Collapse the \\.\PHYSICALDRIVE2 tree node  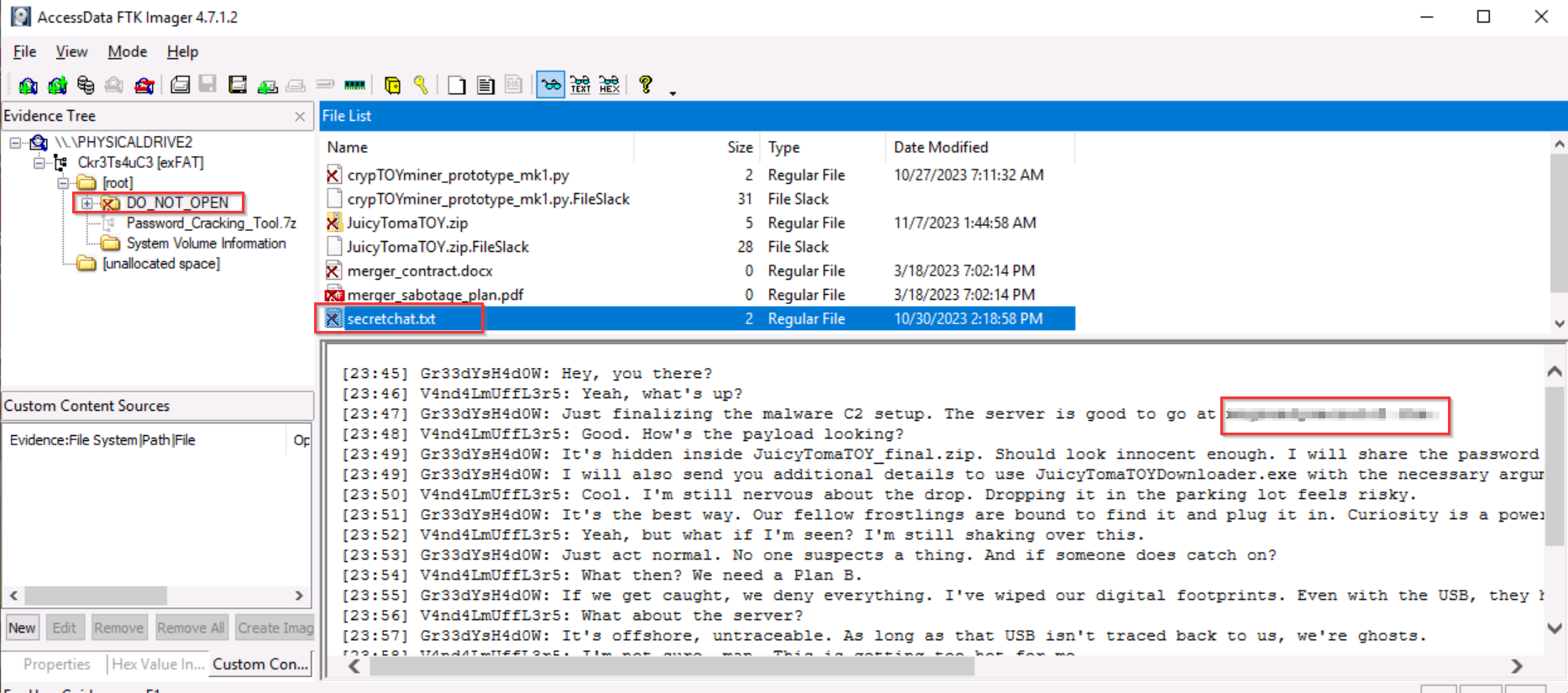(x=15, y=143)
